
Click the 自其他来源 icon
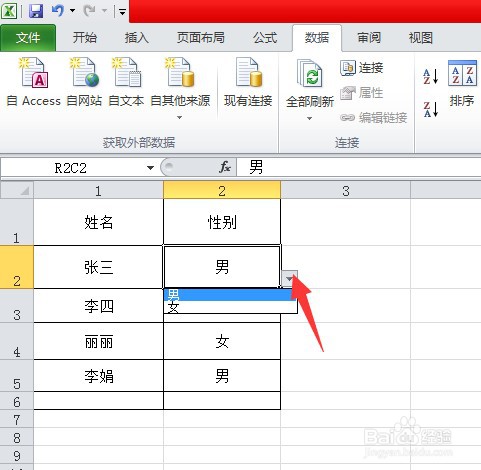[180, 73]
